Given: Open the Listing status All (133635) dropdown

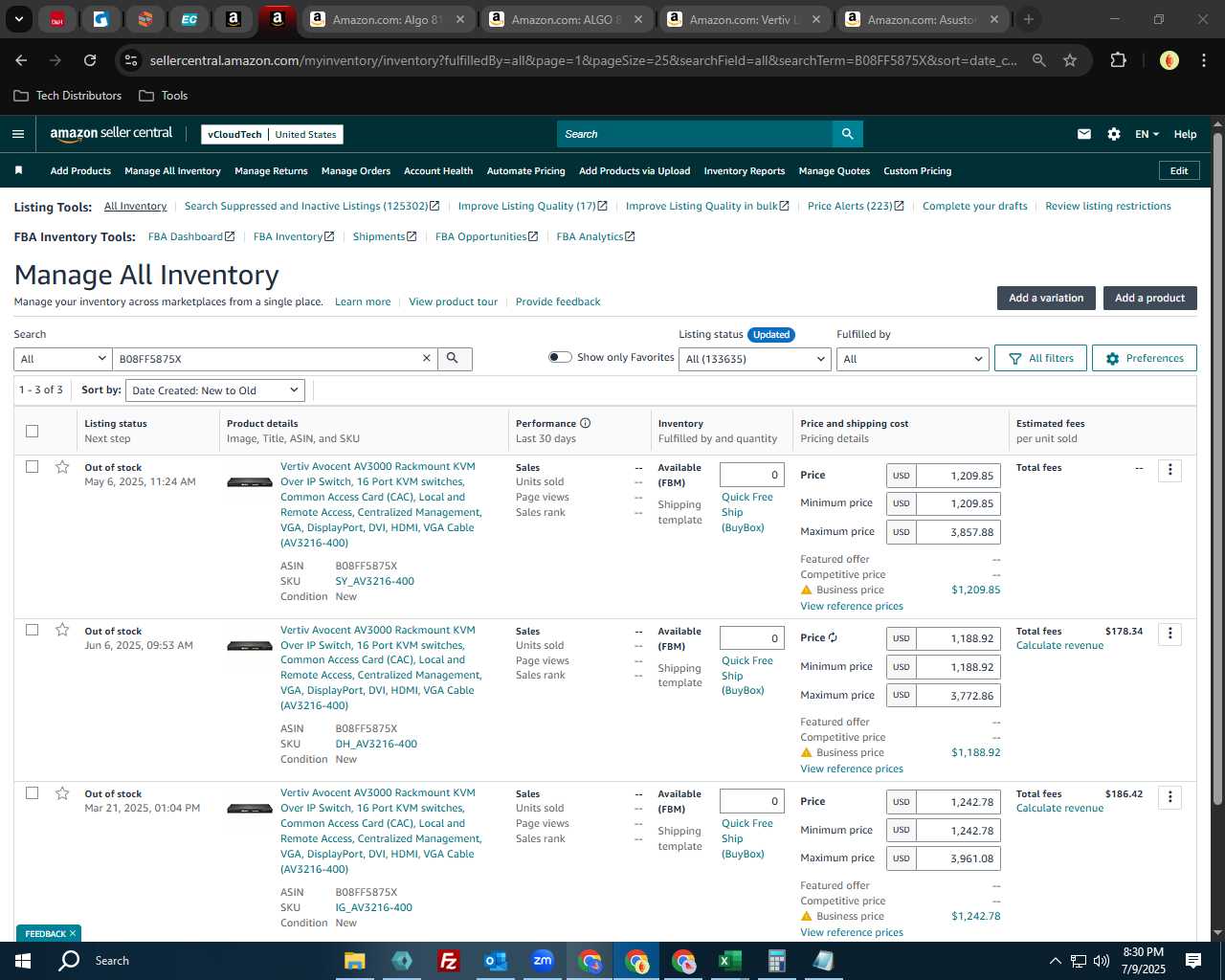Looking at the screenshot, I should (x=755, y=359).
